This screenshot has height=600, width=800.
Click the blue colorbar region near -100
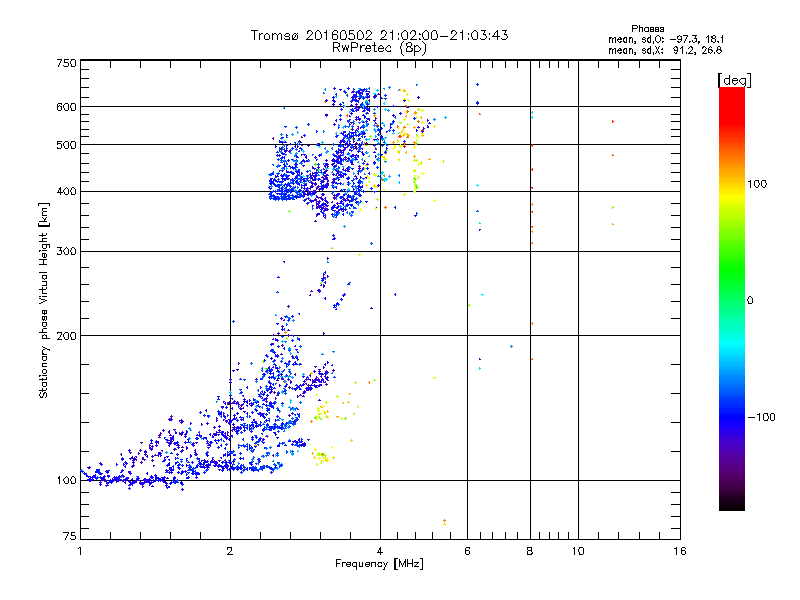coord(732,416)
